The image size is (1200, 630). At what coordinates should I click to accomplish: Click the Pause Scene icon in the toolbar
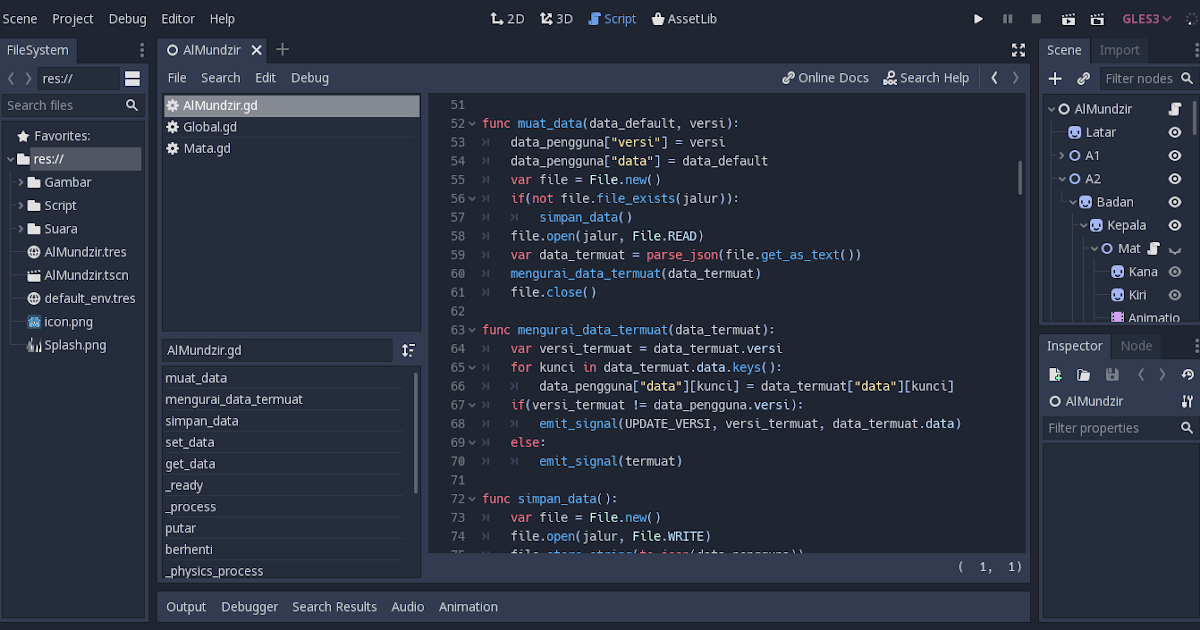pos(1008,18)
